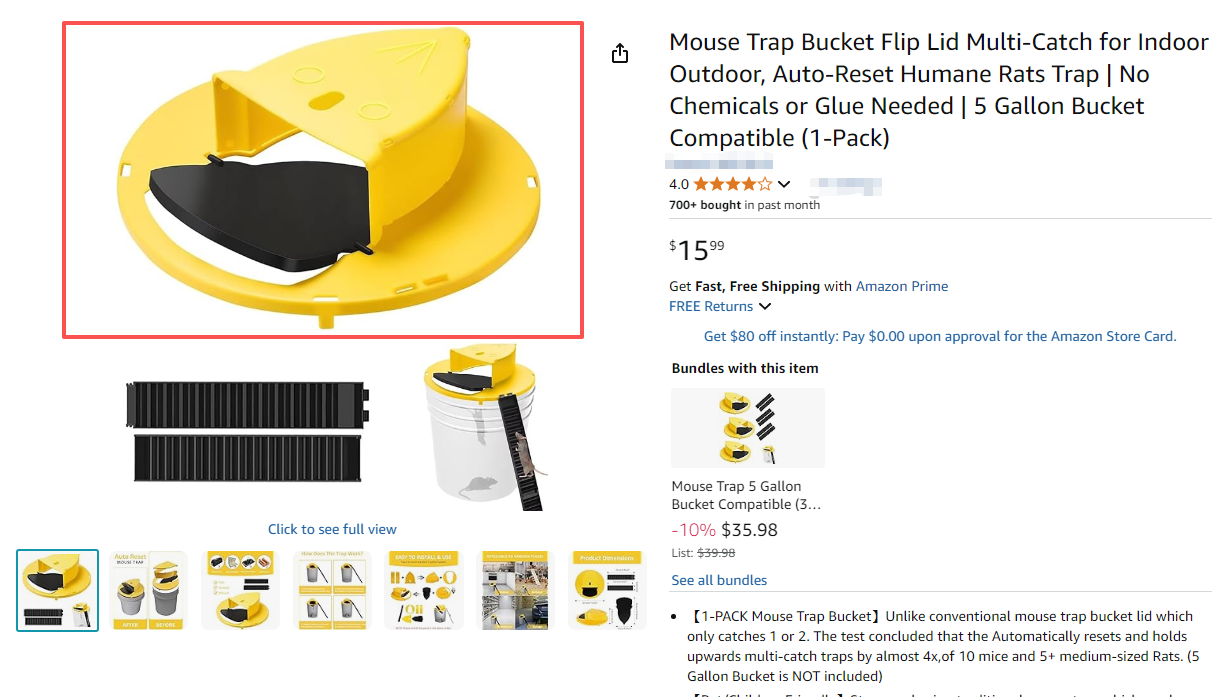This screenshot has height=697, width=1214.
Task: Click the share icon beside the product image
Action: [x=620, y=53]
